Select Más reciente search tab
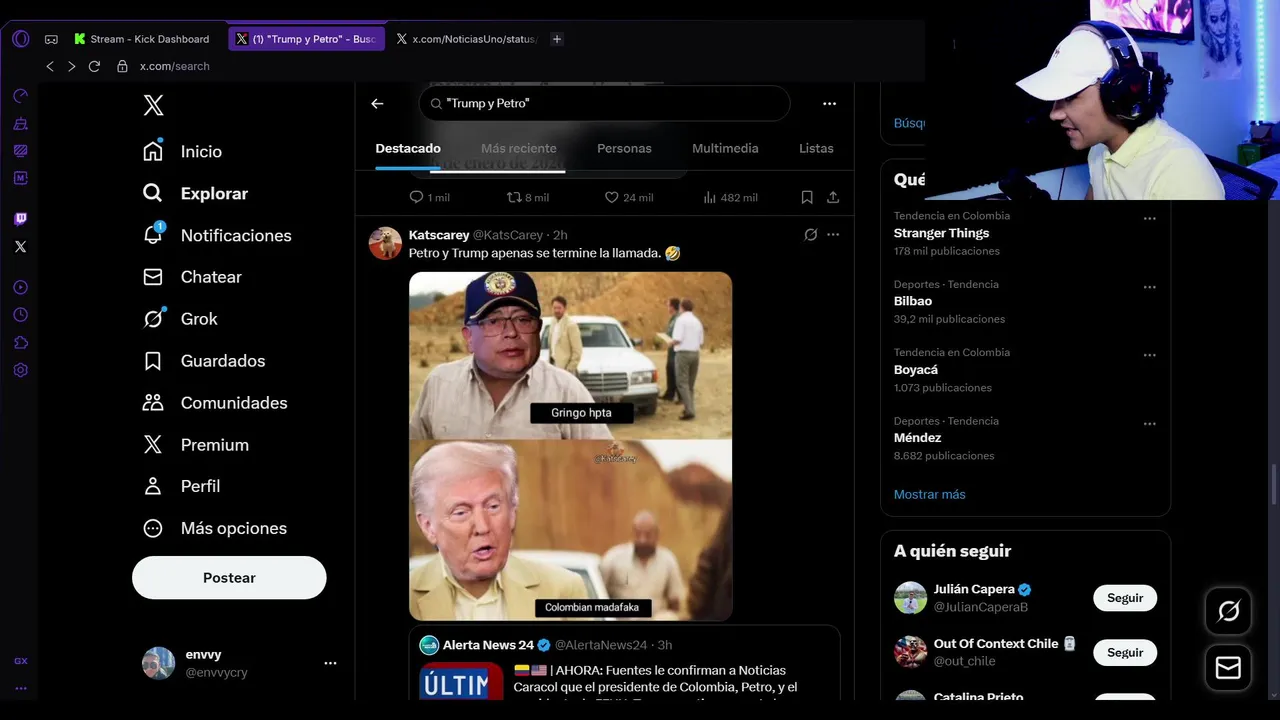This screenshot has height=720, width=1280. click(518, 148)
